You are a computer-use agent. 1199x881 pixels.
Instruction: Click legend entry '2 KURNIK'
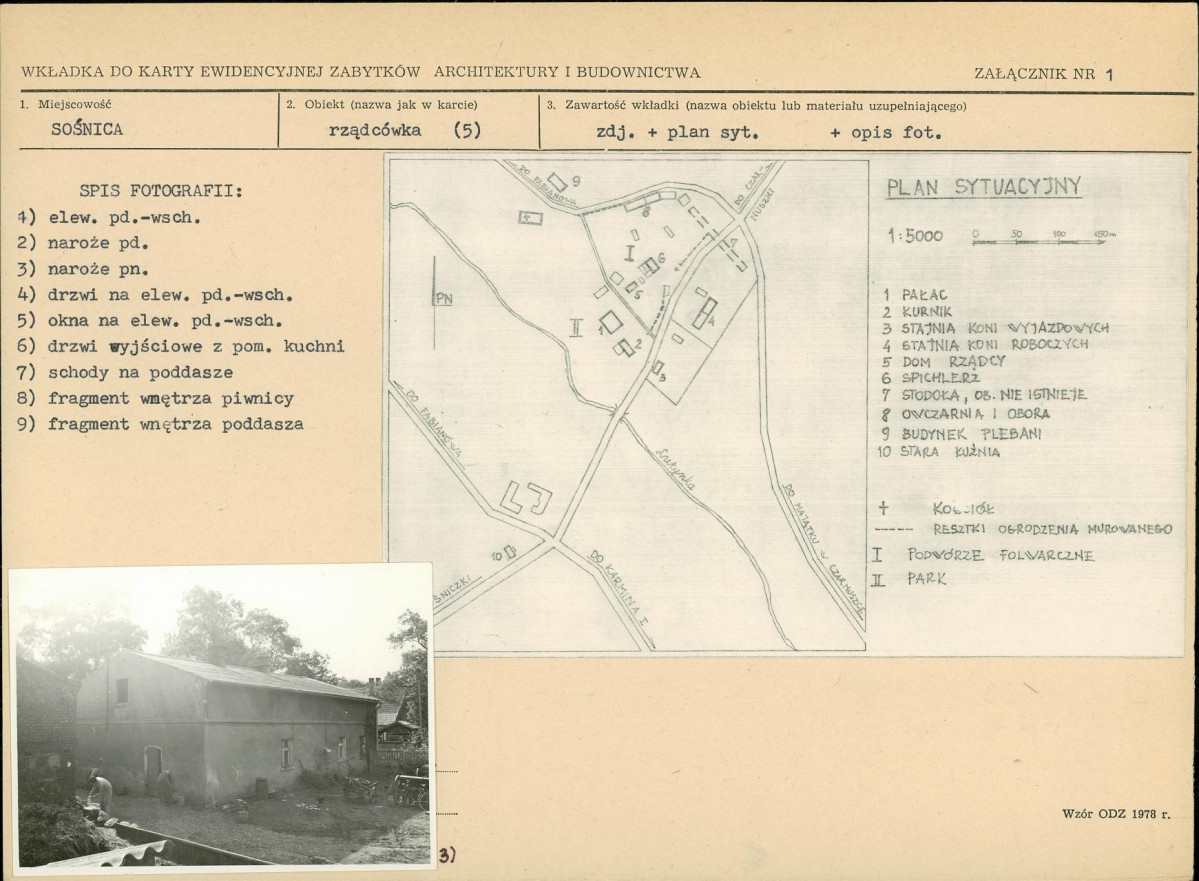coord(917,312)
